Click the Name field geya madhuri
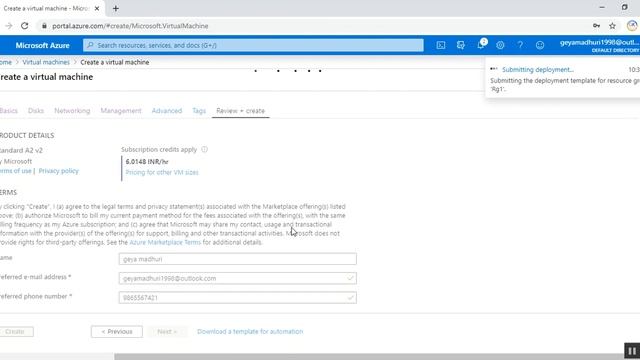This screenshot has width=640, height=360. coord(238,259)
